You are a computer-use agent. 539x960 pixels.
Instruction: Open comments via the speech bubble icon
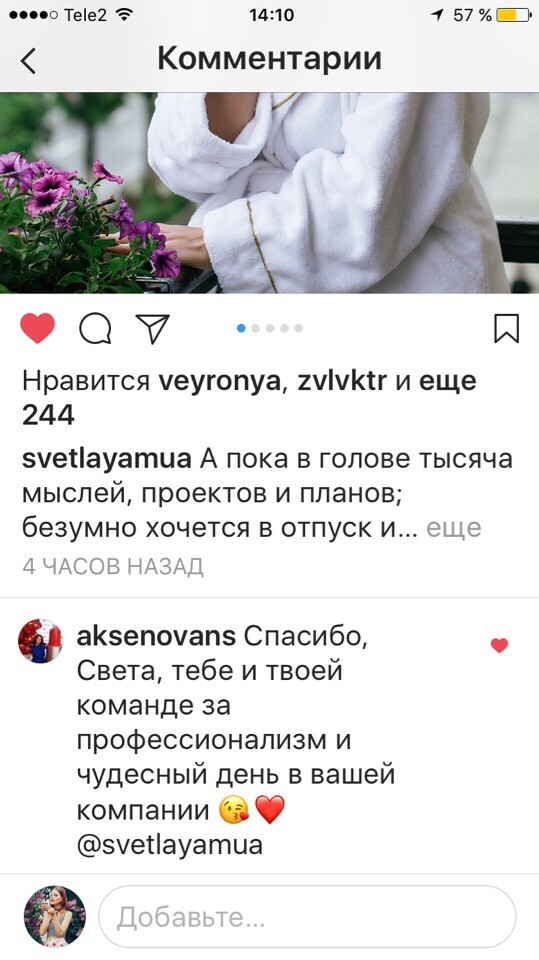click(x=96, y=329)
